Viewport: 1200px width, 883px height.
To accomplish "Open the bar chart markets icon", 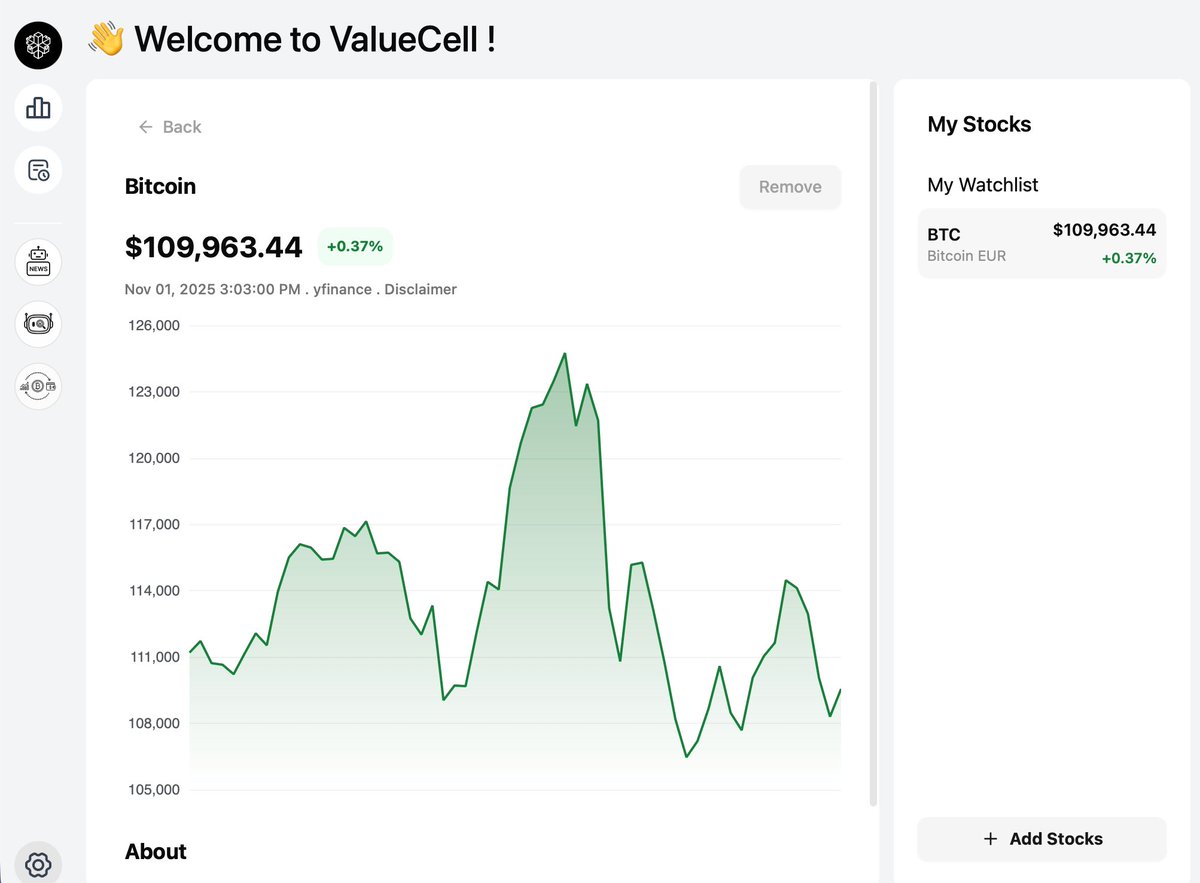I will pos(37,108).
